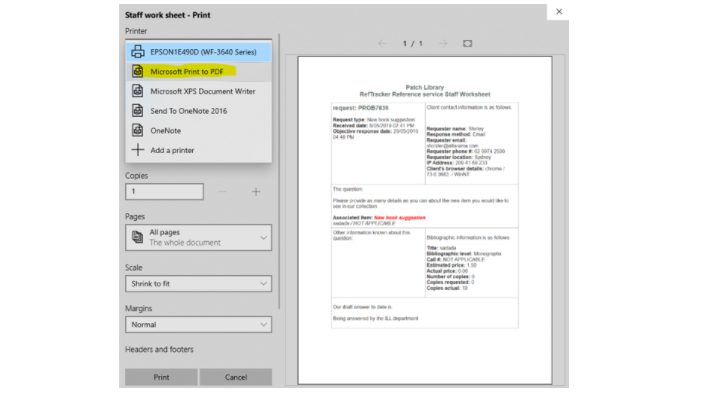The width and height of the screenshot is (706, 396).
Task: Go to next preview page arrow
Action: point(443,44)
